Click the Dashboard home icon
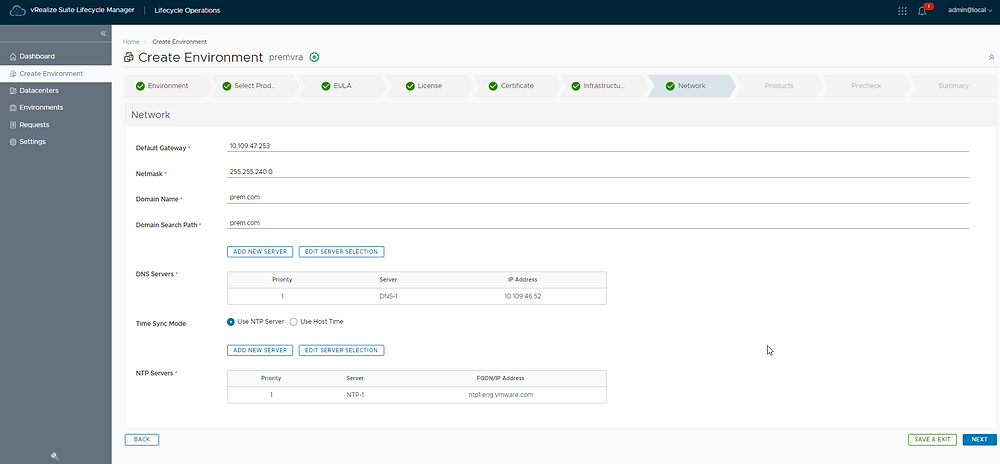This screenshot has width=1000, height=464. [13, 57]
